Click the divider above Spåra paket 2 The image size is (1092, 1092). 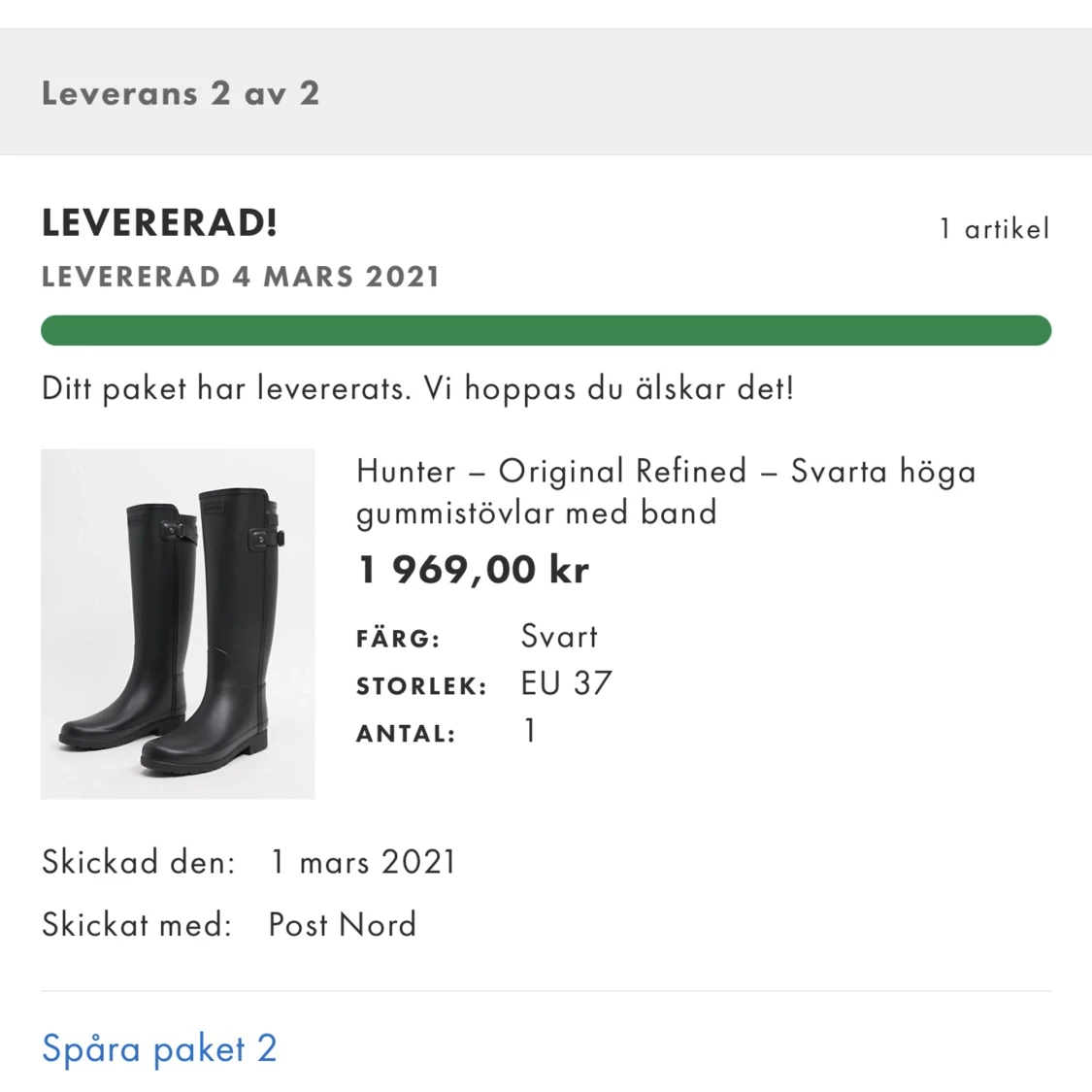point(546,989)
